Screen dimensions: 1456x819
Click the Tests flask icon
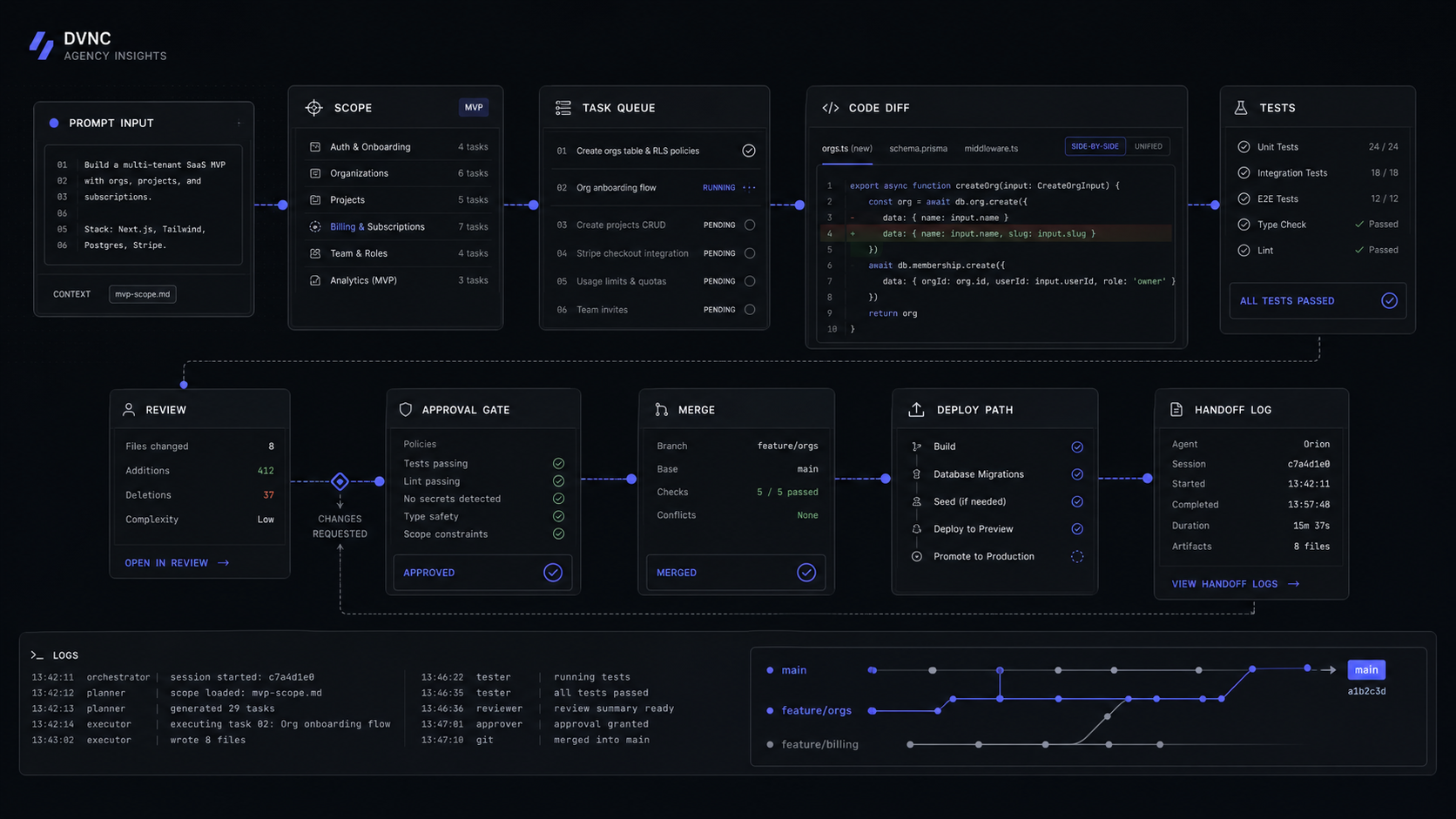(1241, 108)
